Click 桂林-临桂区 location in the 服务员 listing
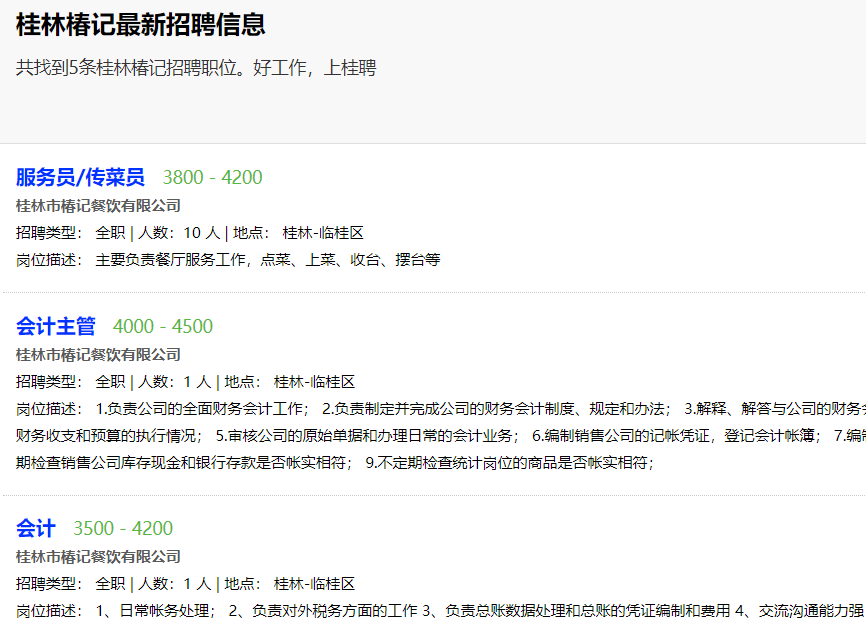Image resolution: width=866 pixels, height=629 pixels. point(323,233)
